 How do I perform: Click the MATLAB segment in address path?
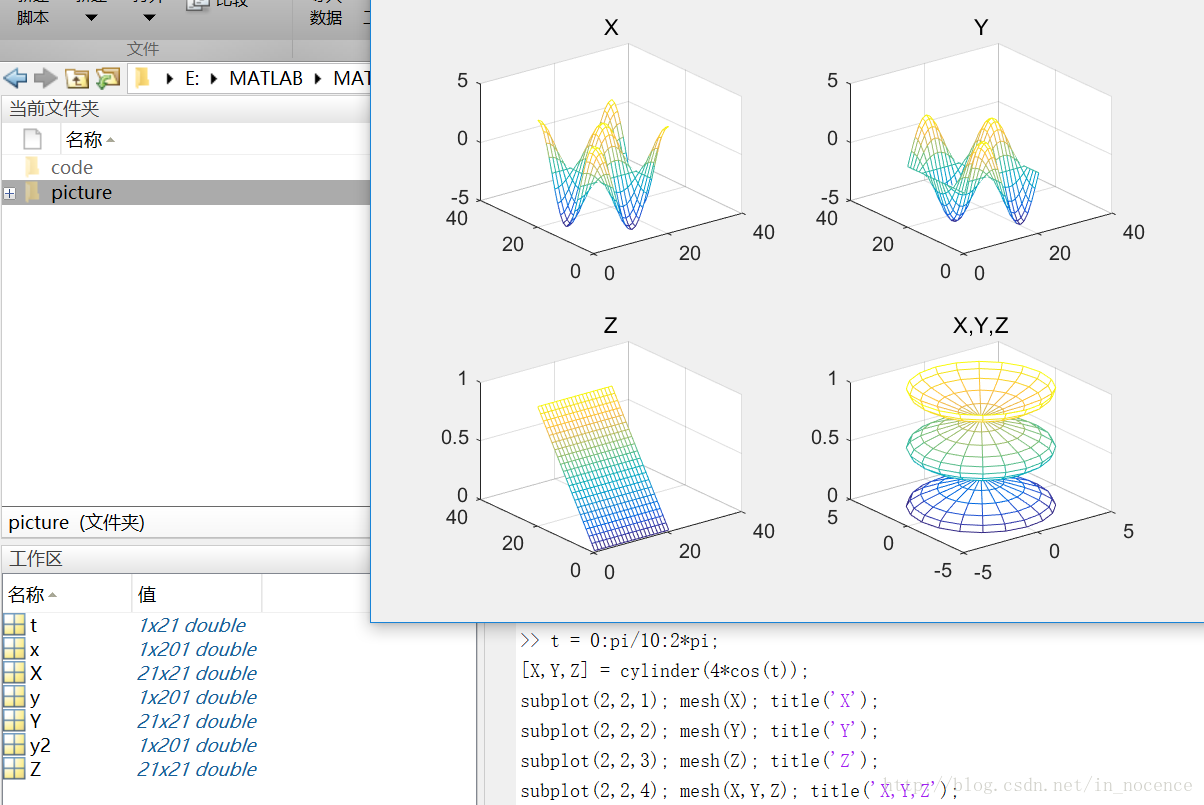click(x=266, y=78)
